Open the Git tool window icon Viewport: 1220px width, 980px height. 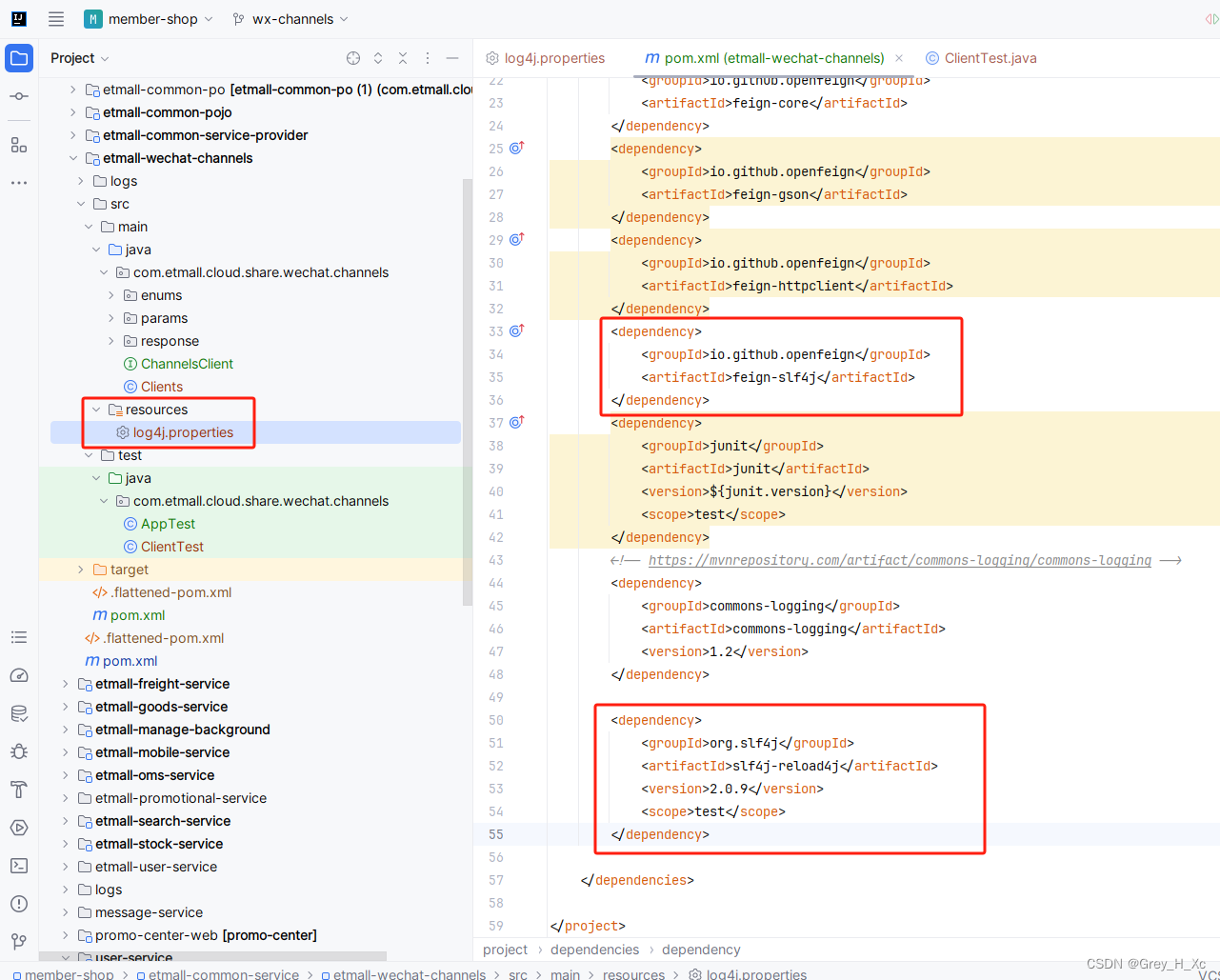pos(19,942)
